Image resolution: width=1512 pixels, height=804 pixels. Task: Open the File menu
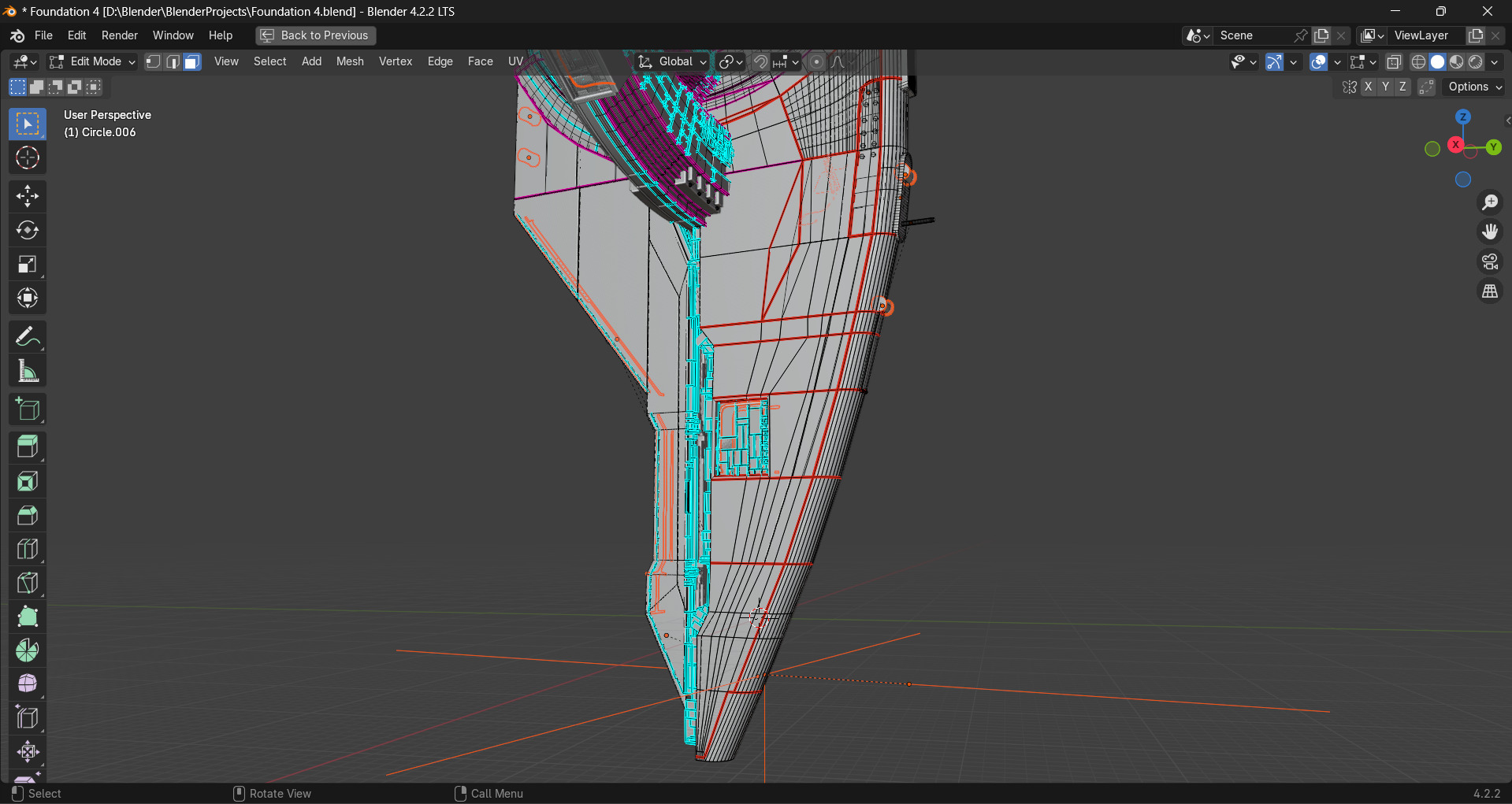tap(44, 36)
